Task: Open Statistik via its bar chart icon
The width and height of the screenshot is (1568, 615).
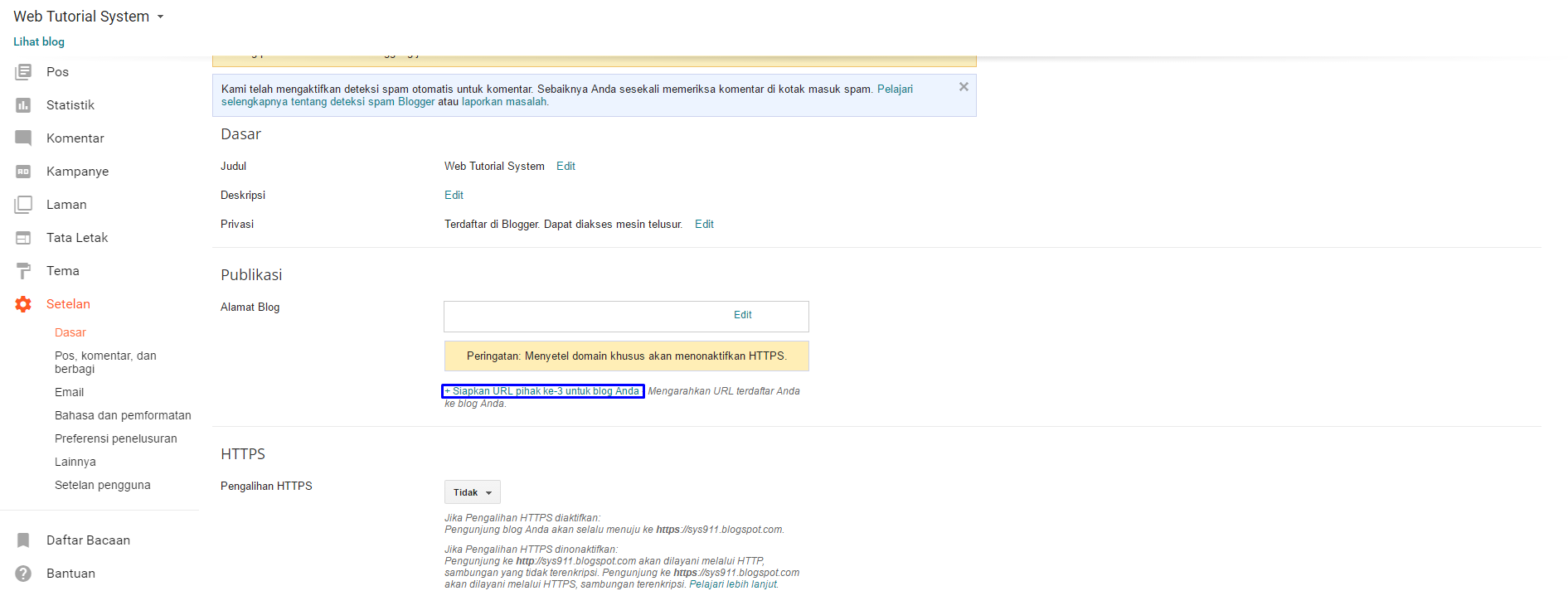Action: (x=23, y=105)
